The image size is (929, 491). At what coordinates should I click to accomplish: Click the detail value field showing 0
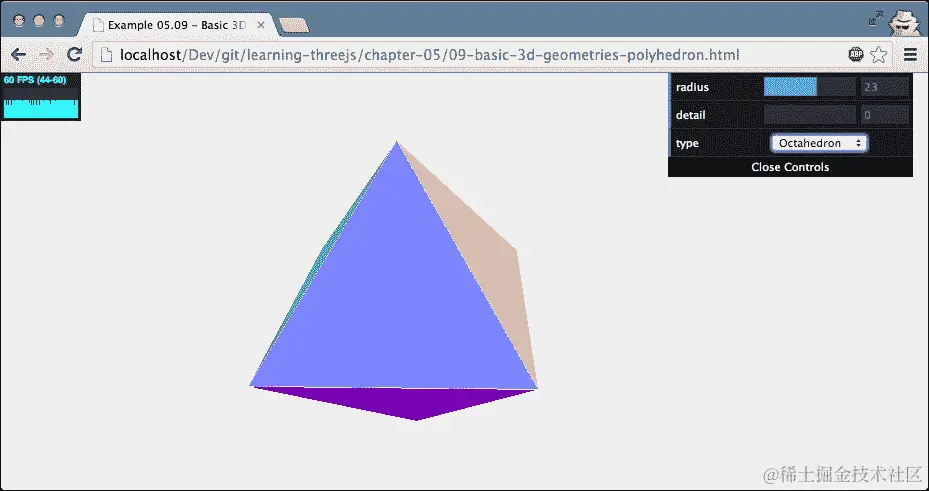885,115
